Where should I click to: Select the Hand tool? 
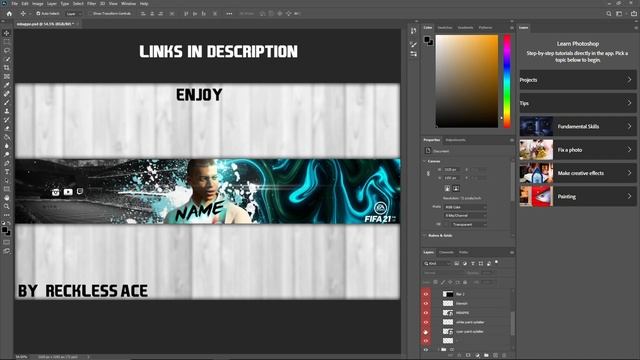point(7,198)
